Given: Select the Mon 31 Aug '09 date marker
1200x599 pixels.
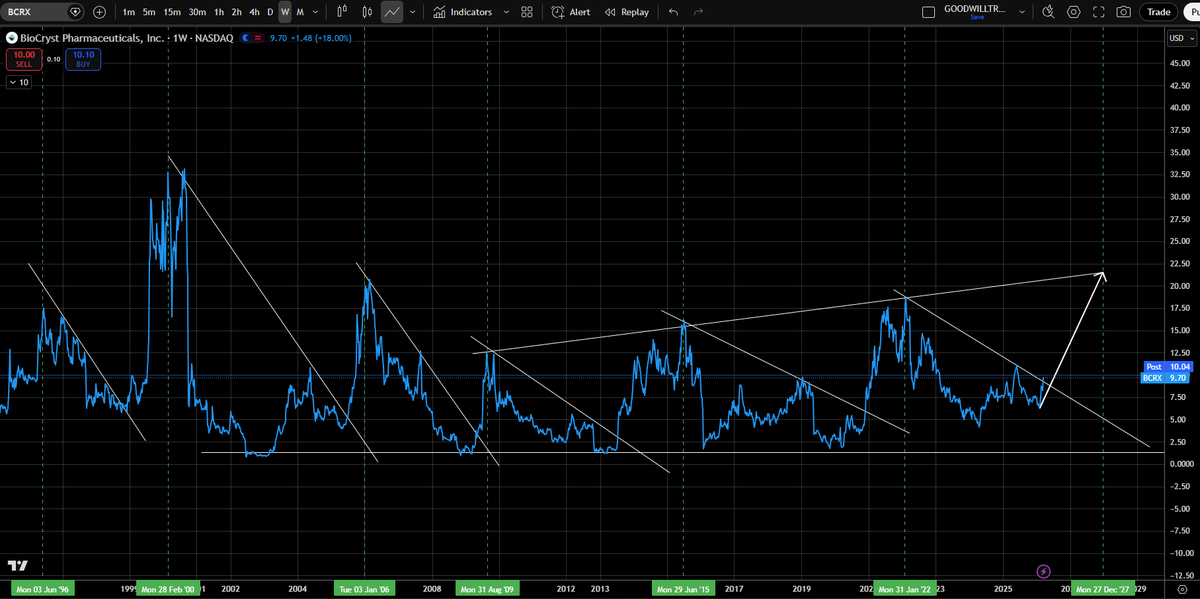Looking at the screenshot, I should point(487,588).
